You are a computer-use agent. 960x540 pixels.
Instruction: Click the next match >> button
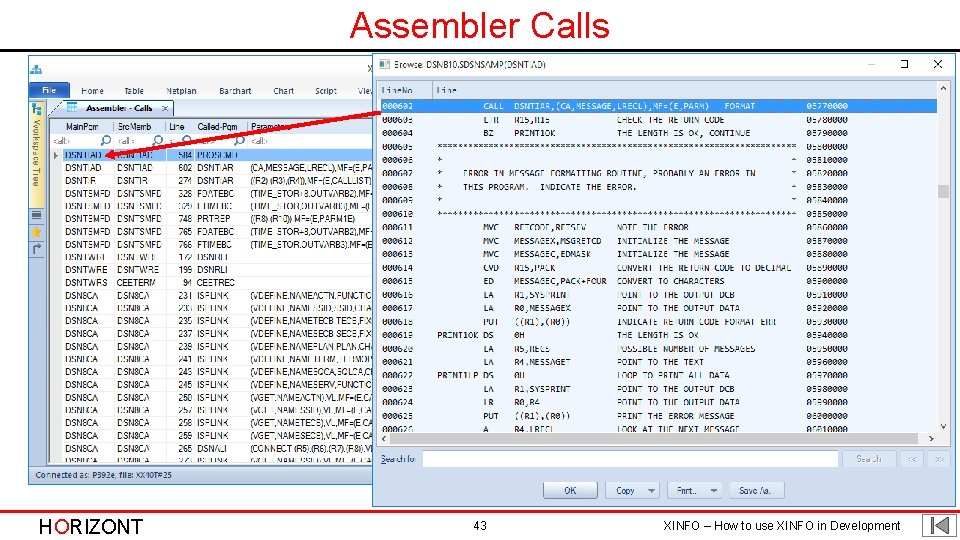(x=939, y=459)
